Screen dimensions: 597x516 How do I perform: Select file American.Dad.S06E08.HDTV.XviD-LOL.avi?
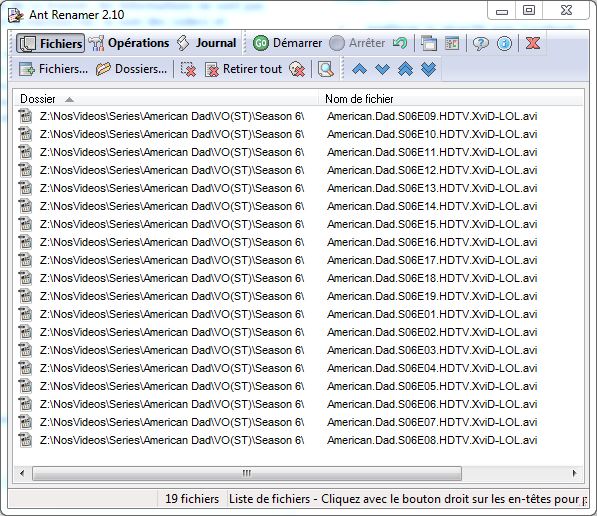pos(432,440)
